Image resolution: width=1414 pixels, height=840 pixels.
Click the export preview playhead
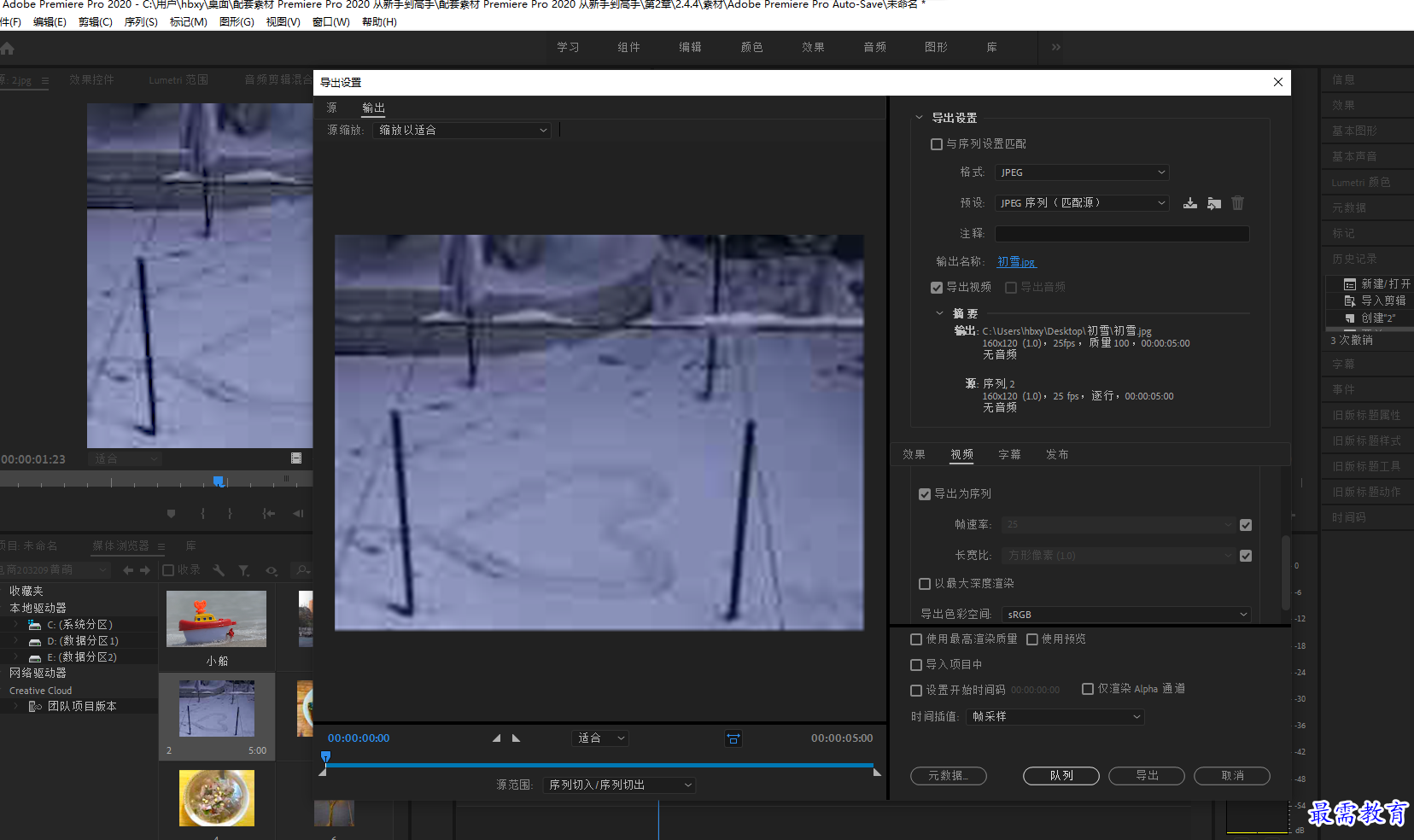[325, 757]
